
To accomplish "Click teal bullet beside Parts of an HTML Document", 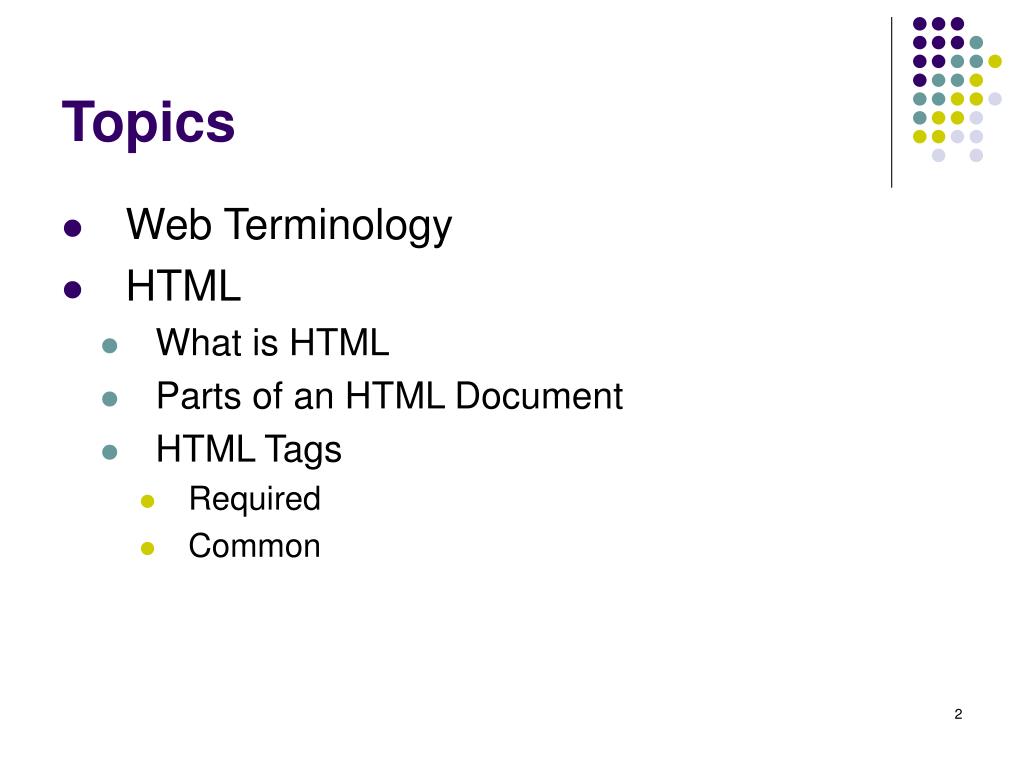I will click(110, 399).
